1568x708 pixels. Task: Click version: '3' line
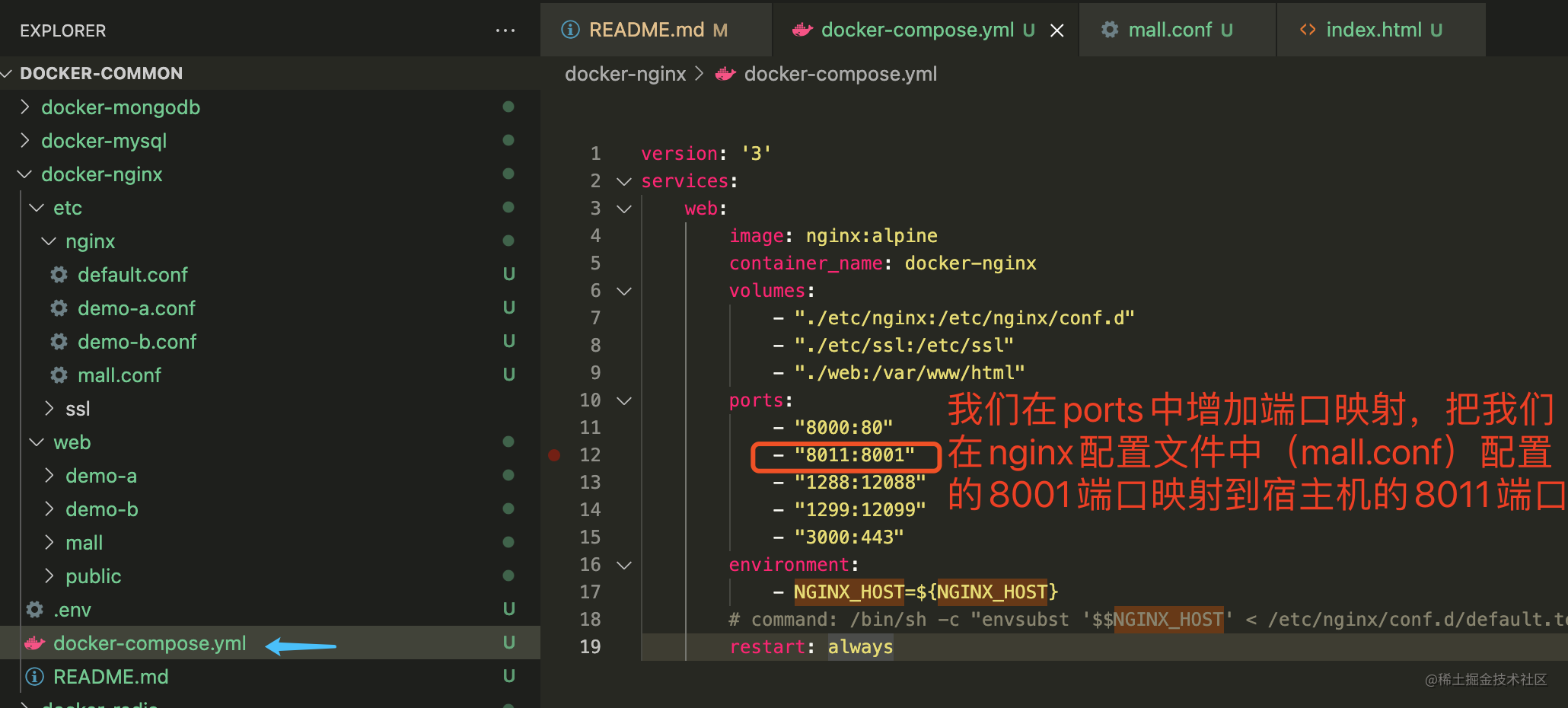(706, 154)
